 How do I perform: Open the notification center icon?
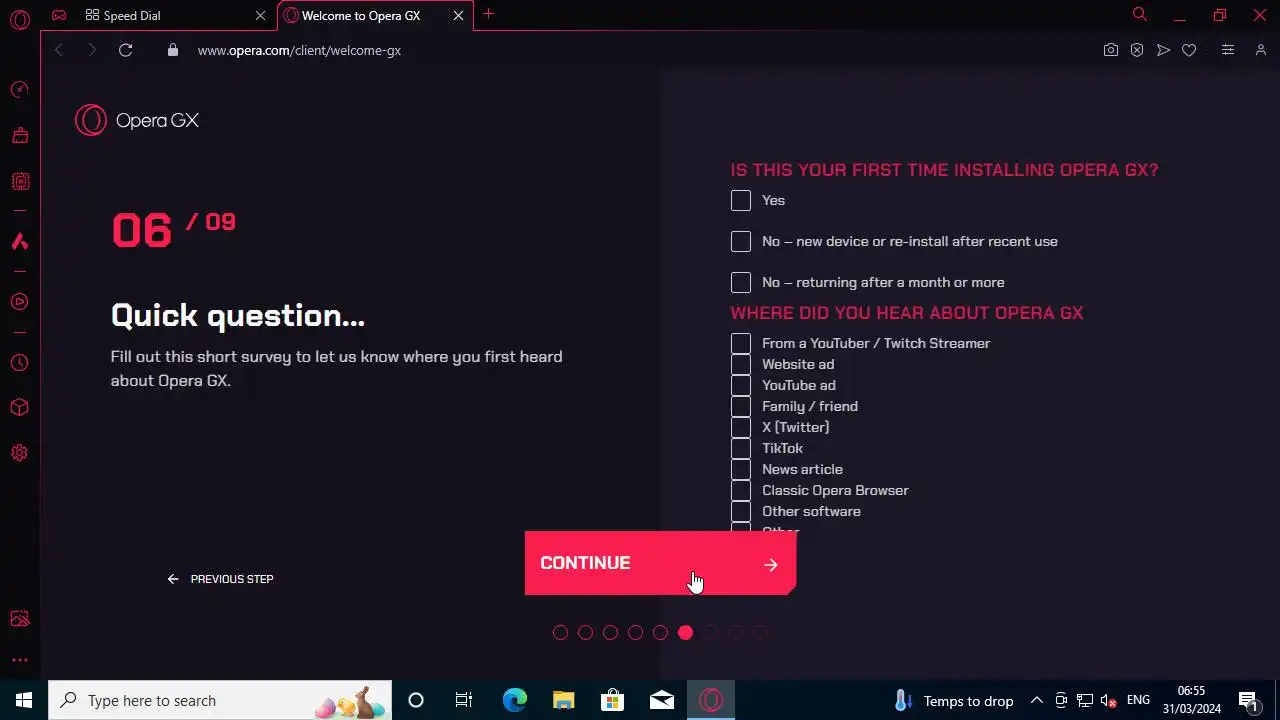point(1248,700)
